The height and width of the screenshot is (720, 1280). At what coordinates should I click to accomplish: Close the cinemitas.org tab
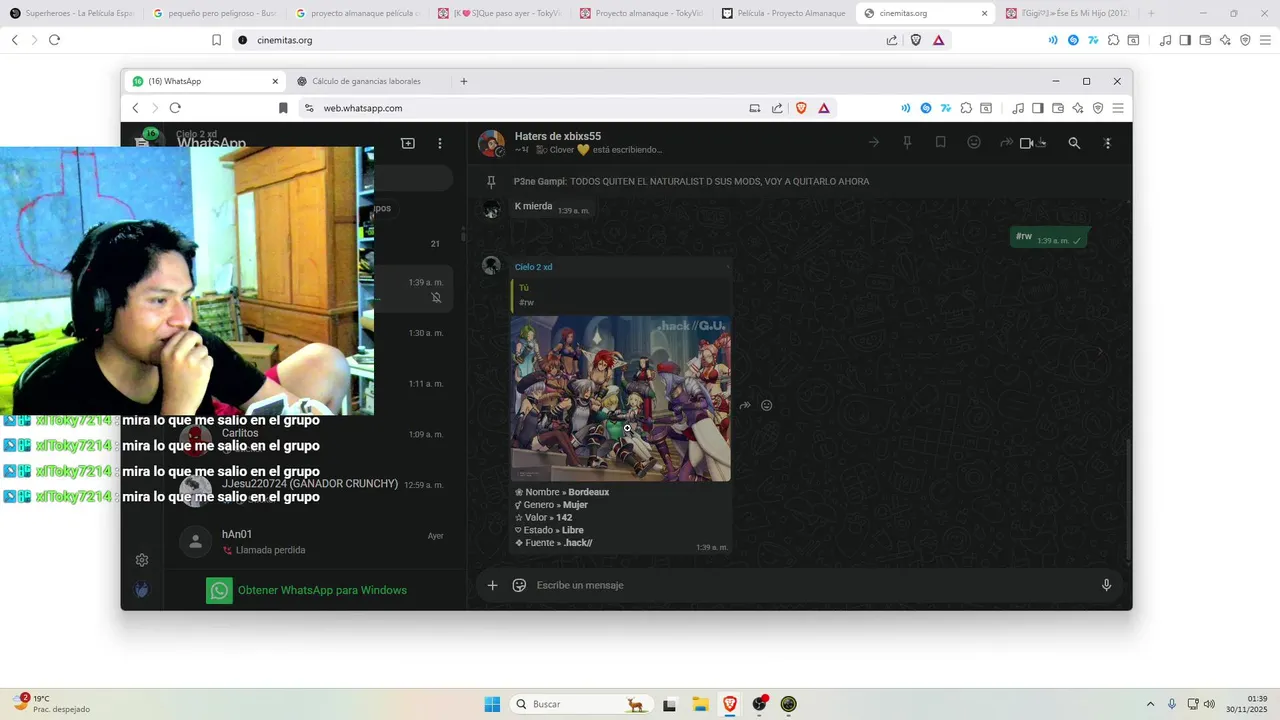tap(984, 13)
